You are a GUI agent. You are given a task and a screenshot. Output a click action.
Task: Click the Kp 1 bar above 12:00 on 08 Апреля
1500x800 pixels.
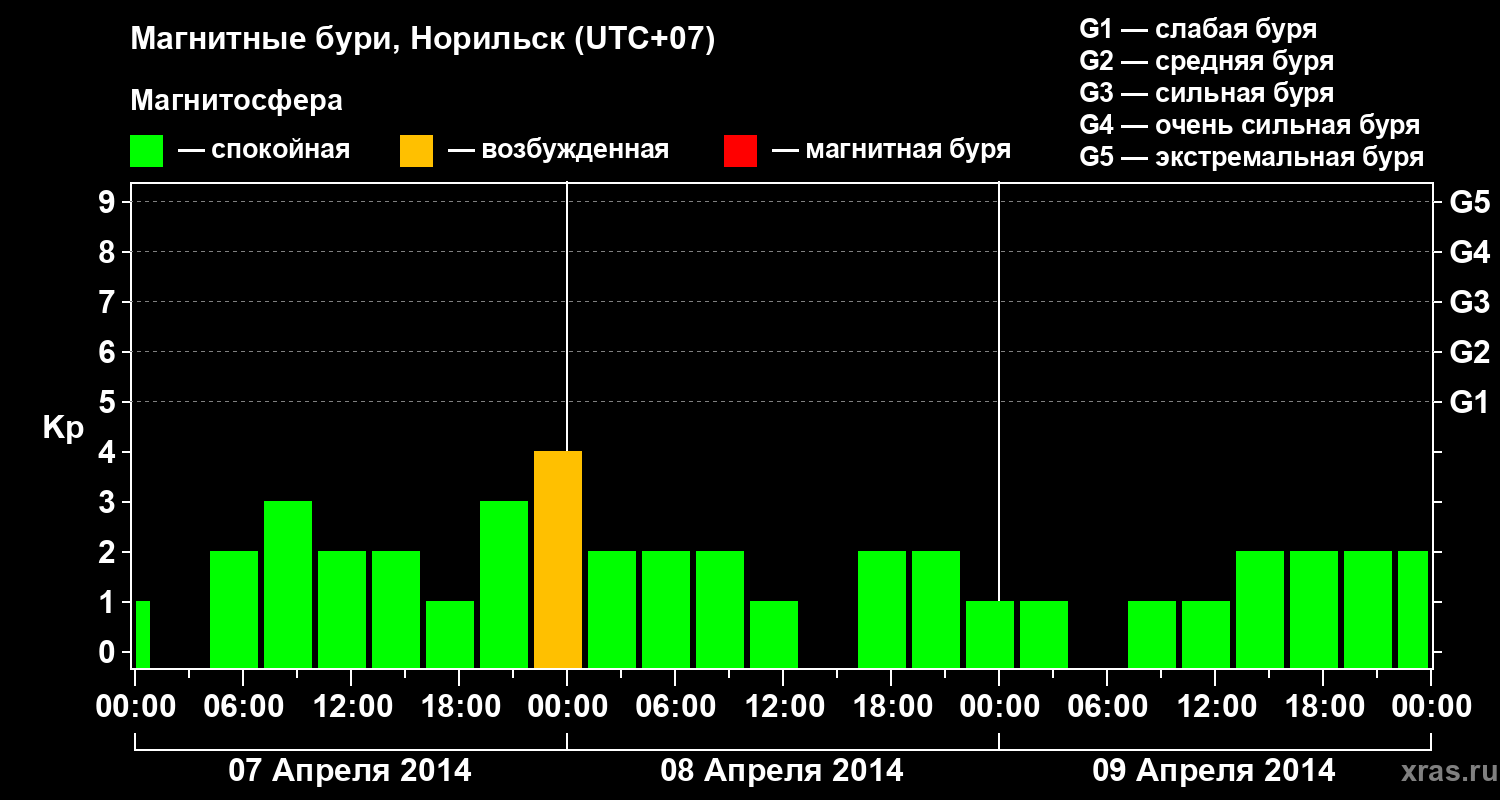pyautogui.click(x=774, y=635)
